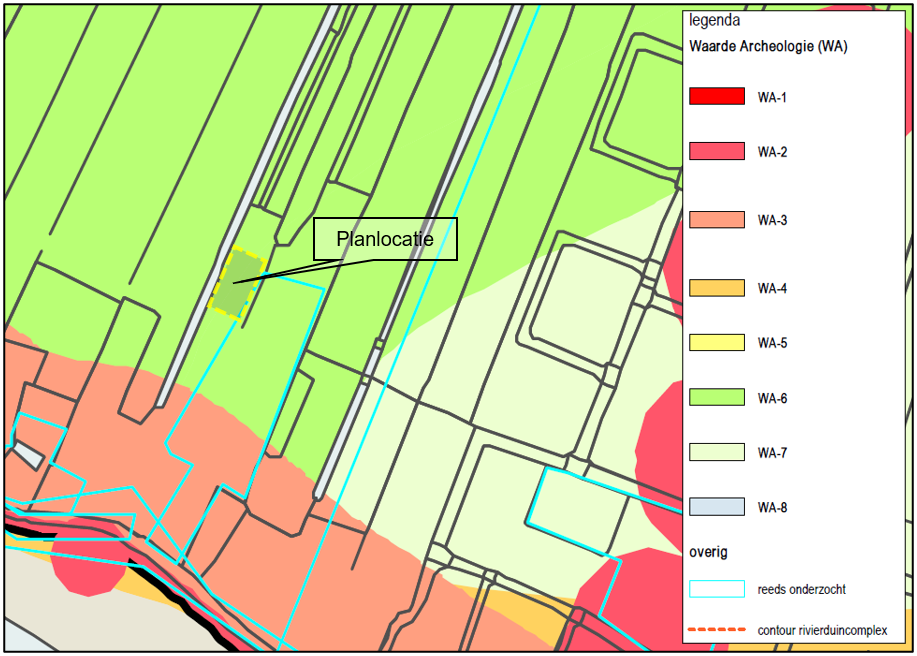Click the 'WA-8' legend label
917x656 pixels.
tap(772, 507)
